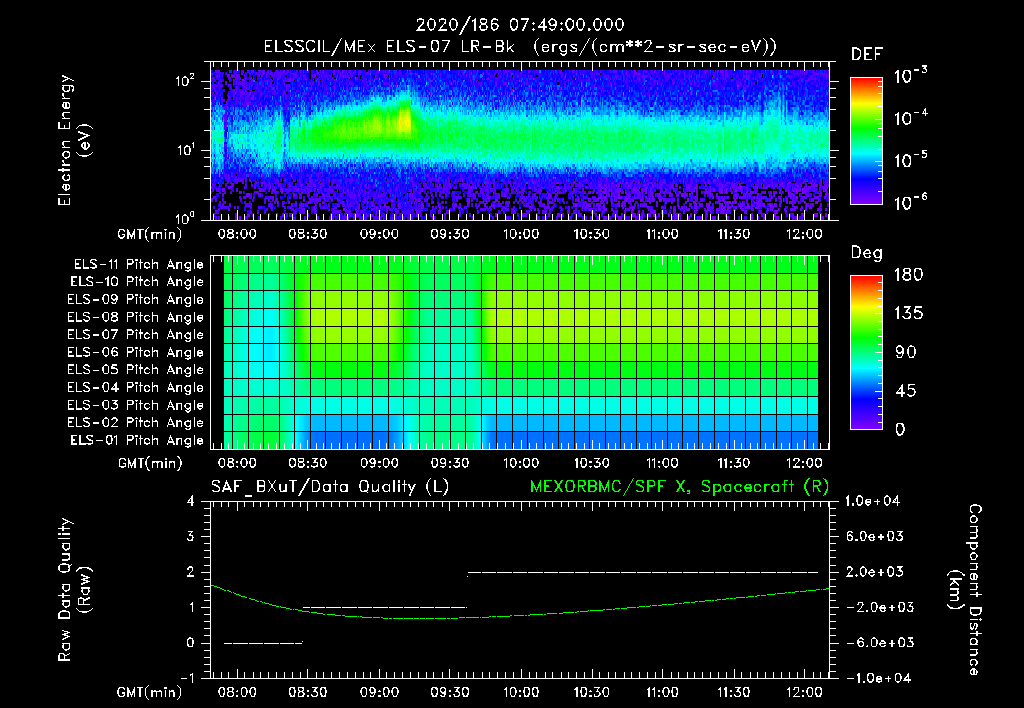Click the 10^-6 value on DEF scale
1024x708 pixels.
pos(910,202)
